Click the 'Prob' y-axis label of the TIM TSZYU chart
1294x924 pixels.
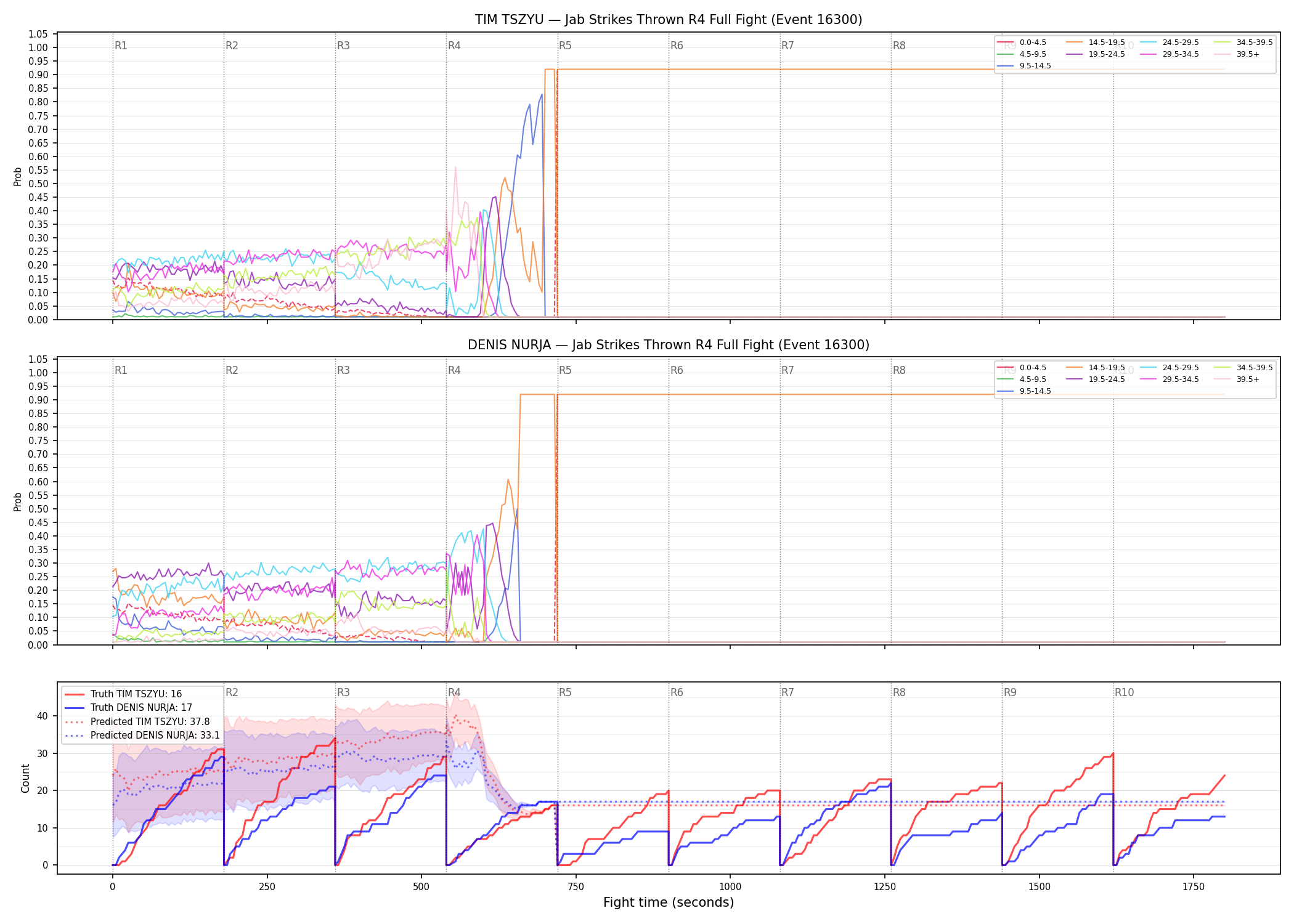tap(18, 177)
